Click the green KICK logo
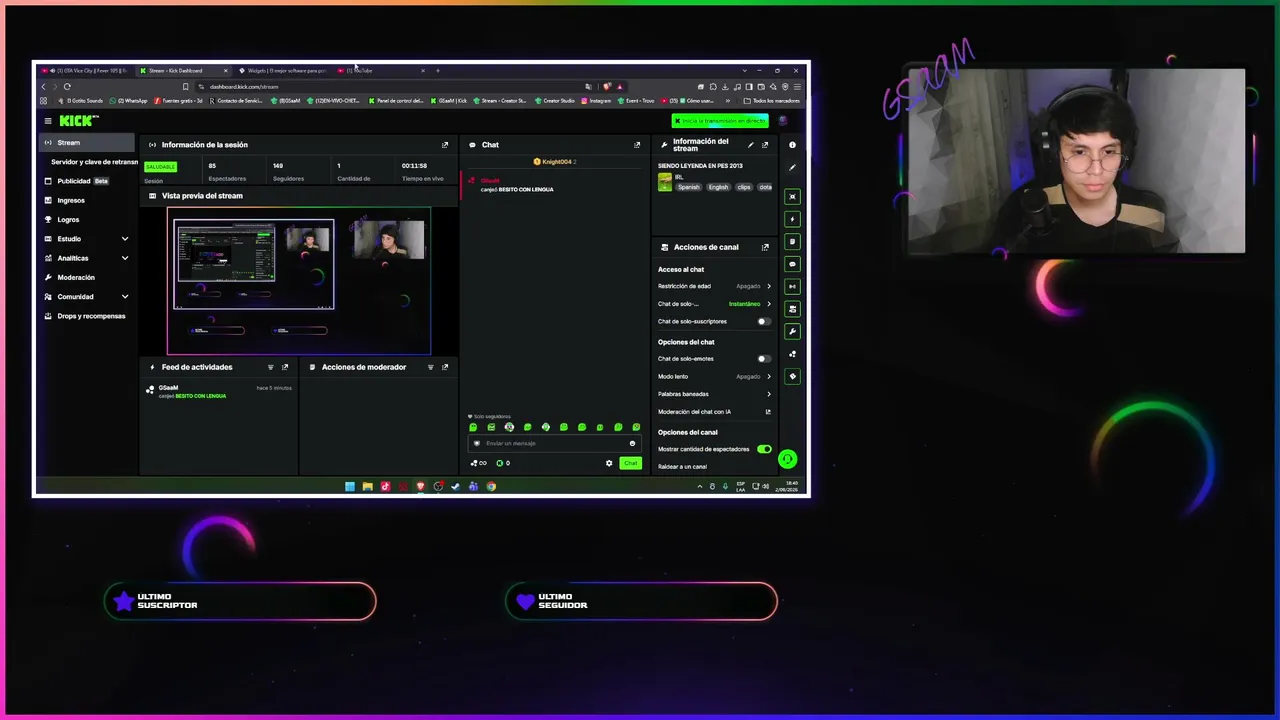The image size is (1280, 720). (78, 121)
